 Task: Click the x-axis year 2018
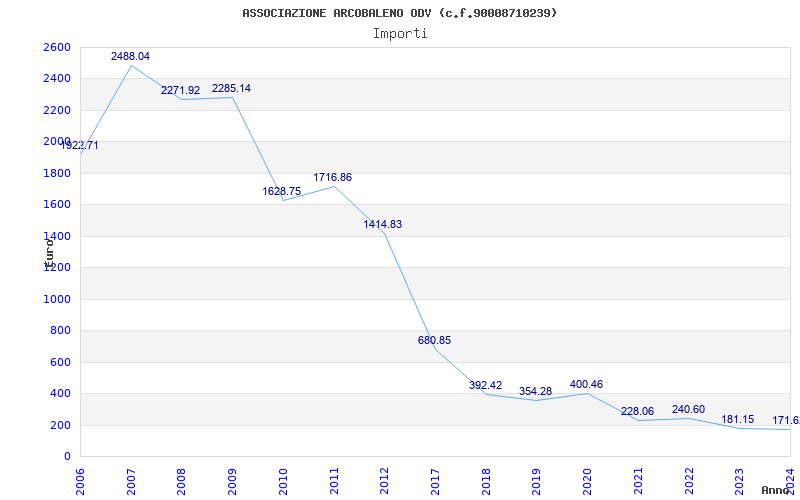tap(486, 482)
